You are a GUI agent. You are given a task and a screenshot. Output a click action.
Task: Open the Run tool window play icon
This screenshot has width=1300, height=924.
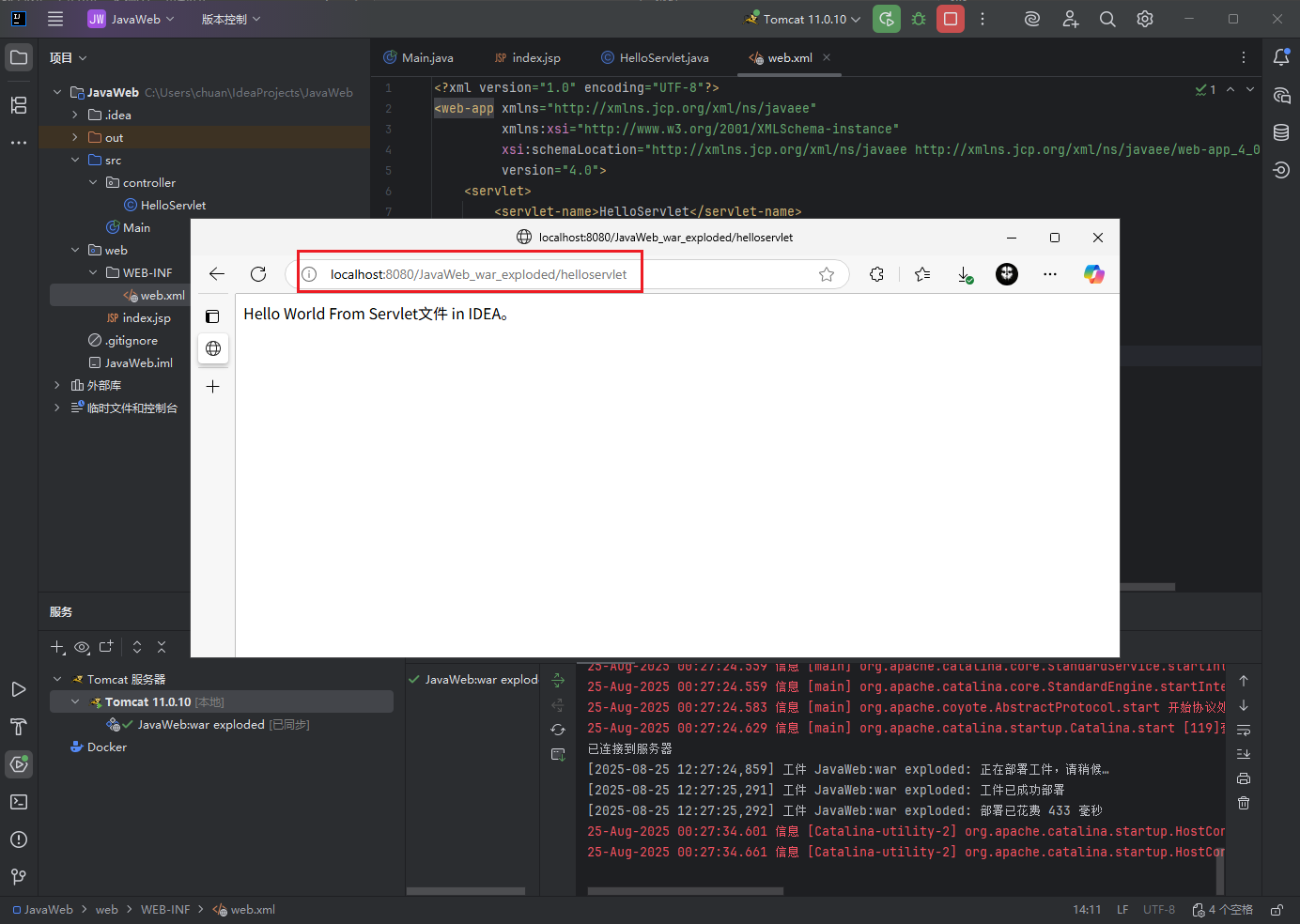point(19,689)
